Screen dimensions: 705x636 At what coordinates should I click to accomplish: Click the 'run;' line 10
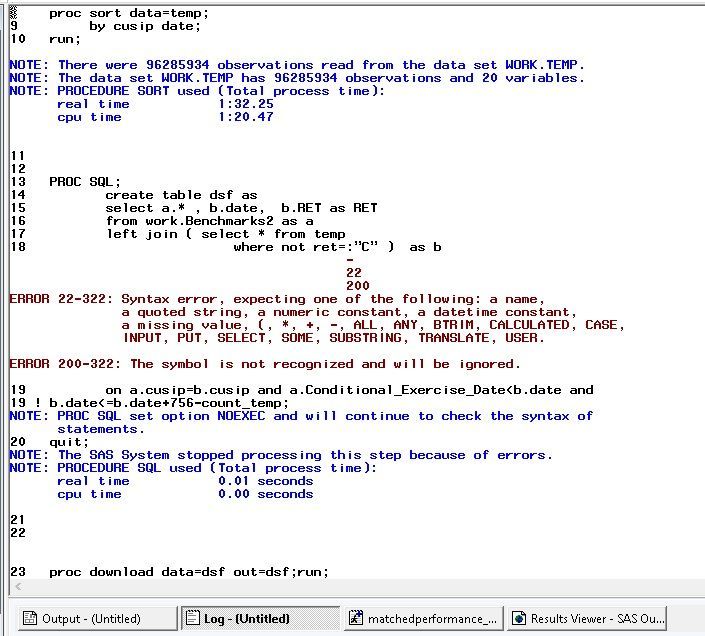click(x=65, y=40)
